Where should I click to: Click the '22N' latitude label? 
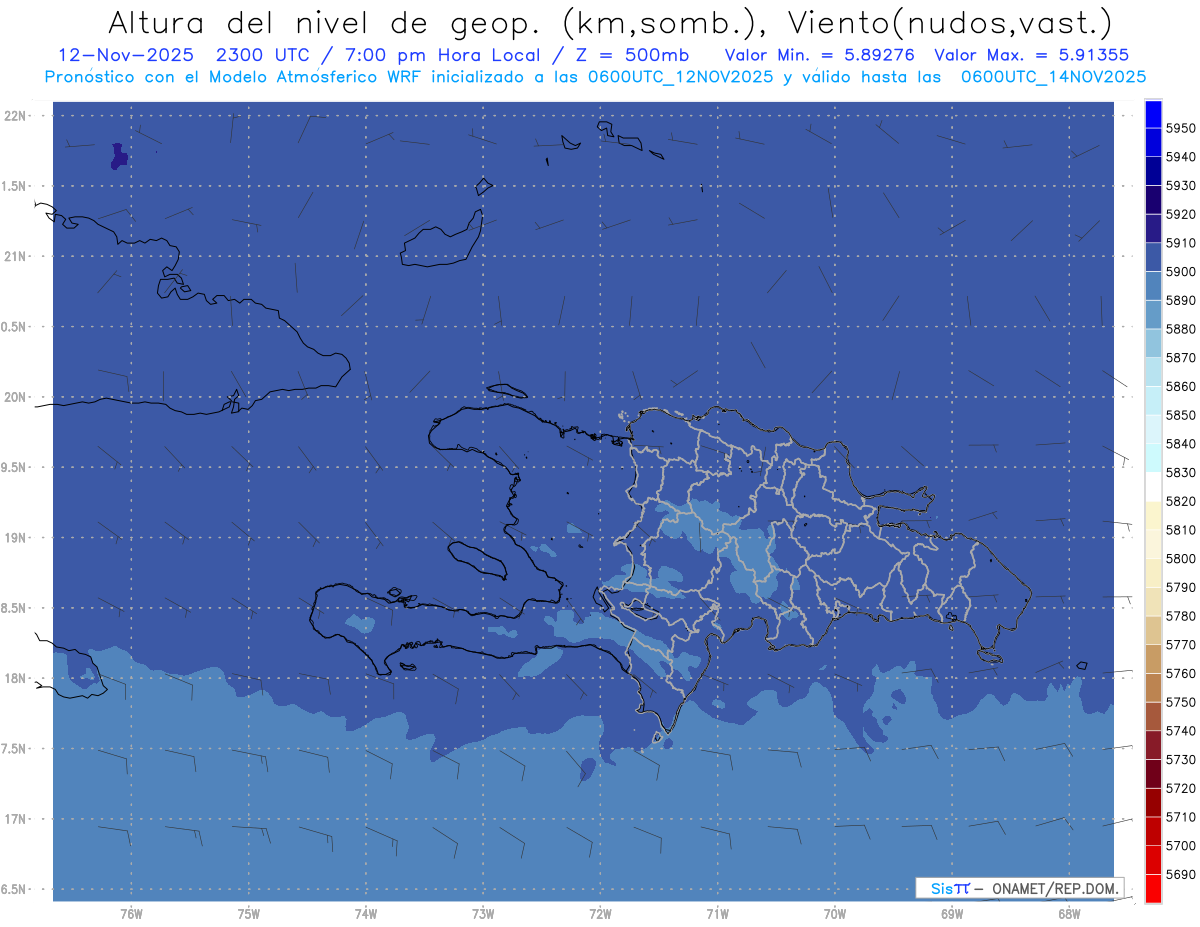[x=17, y=116]
